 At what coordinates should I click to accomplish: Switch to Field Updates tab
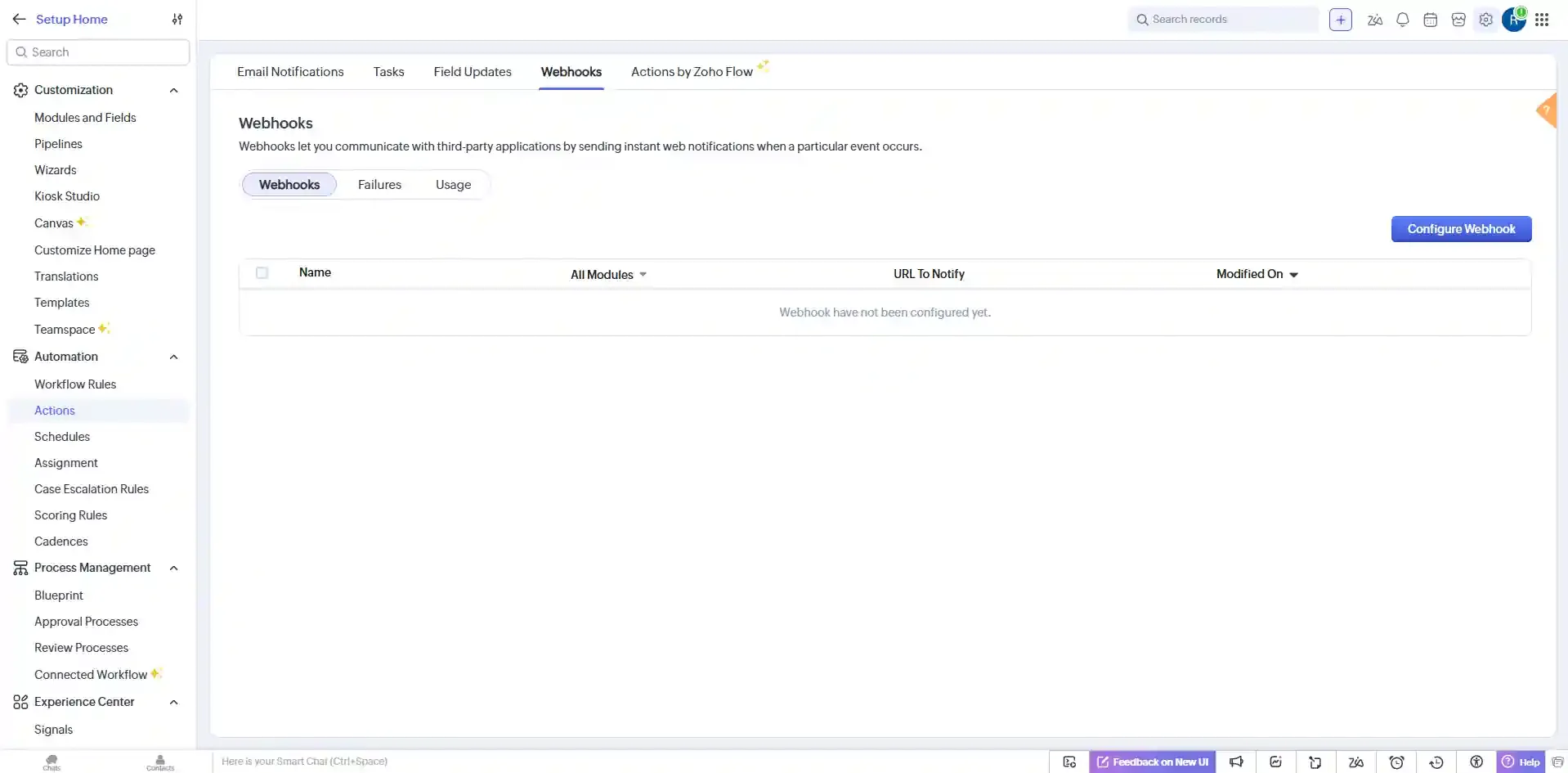473,72
